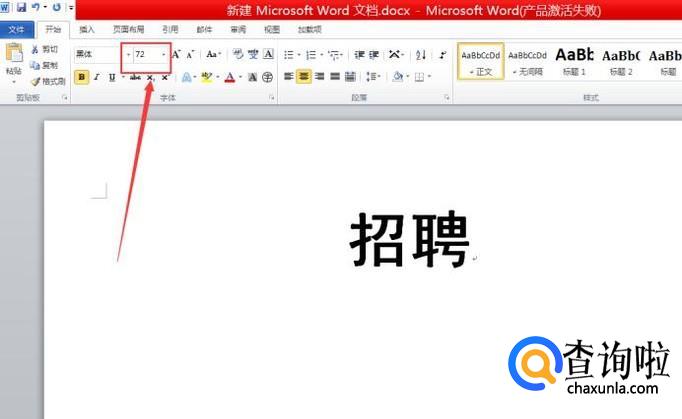Click the Sort icon in paragraph group

point(420,55)
